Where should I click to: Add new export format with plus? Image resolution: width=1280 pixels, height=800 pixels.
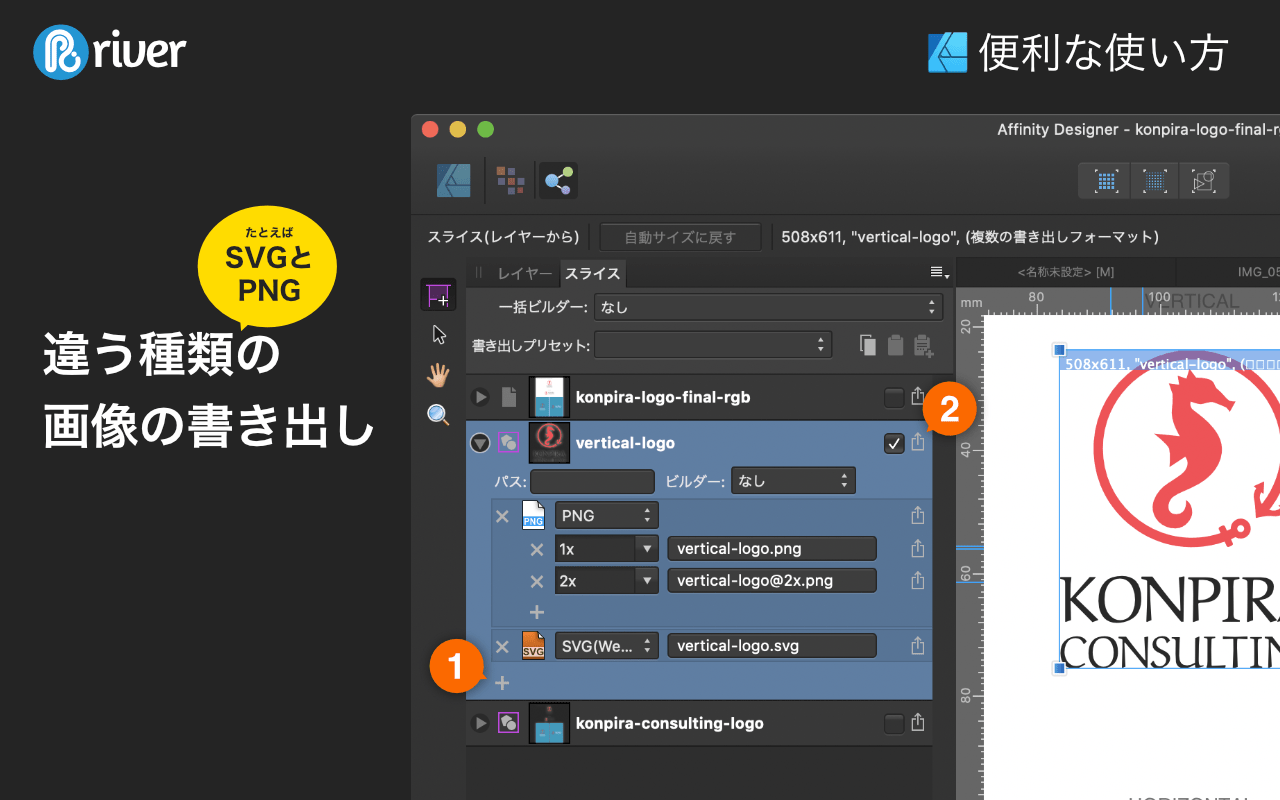503,683
